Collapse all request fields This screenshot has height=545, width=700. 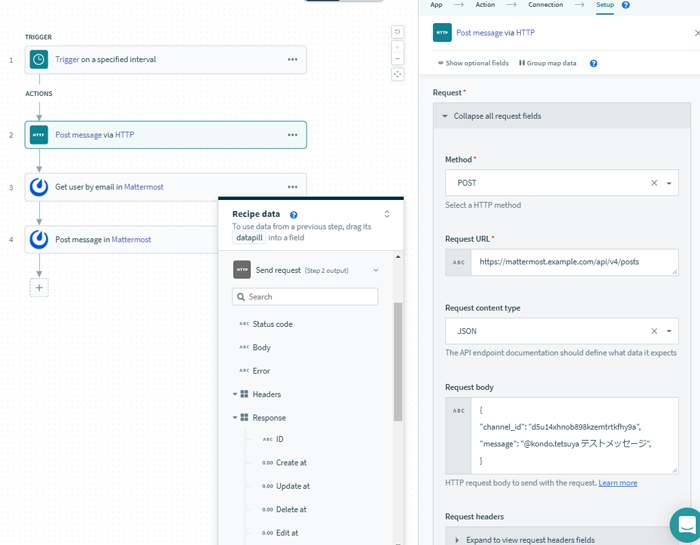(x=562, y=116)
